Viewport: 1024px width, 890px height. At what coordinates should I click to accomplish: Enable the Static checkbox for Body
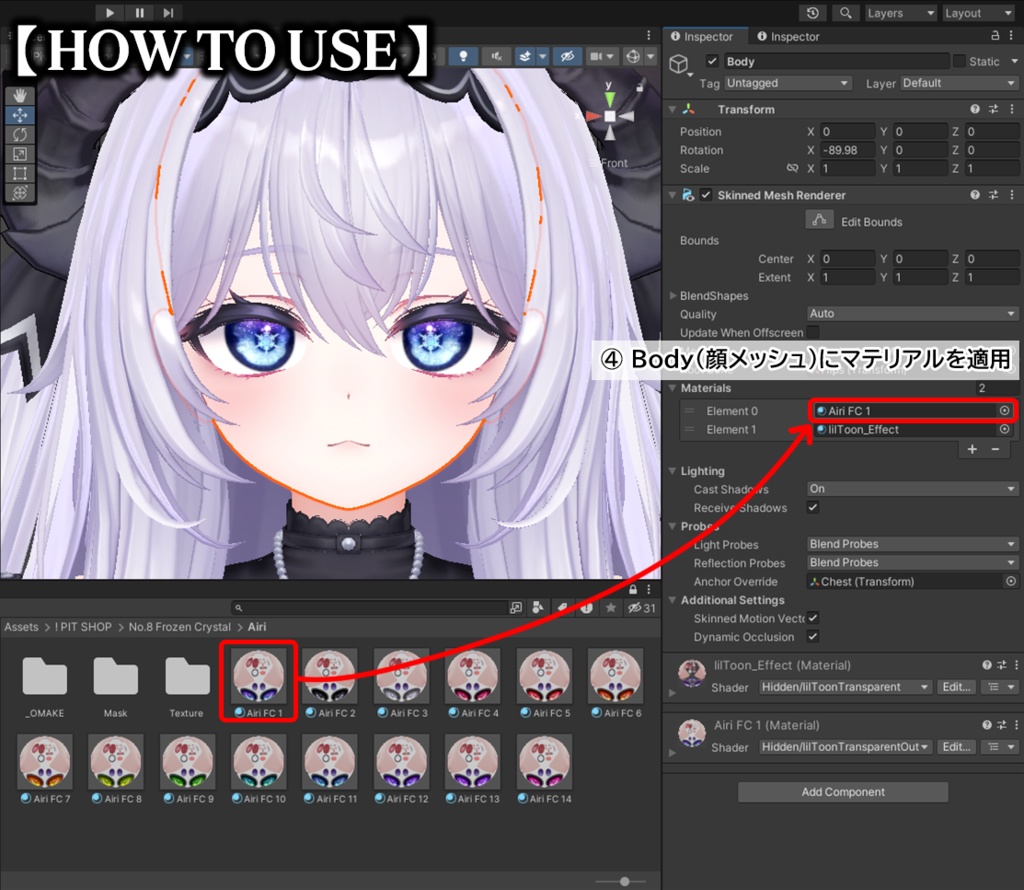pos(960,61)
